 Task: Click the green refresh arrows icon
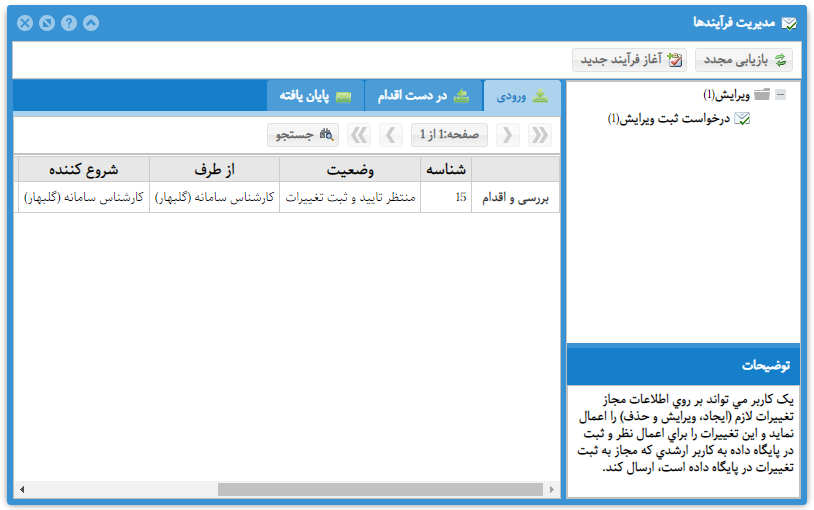point(780,60)
